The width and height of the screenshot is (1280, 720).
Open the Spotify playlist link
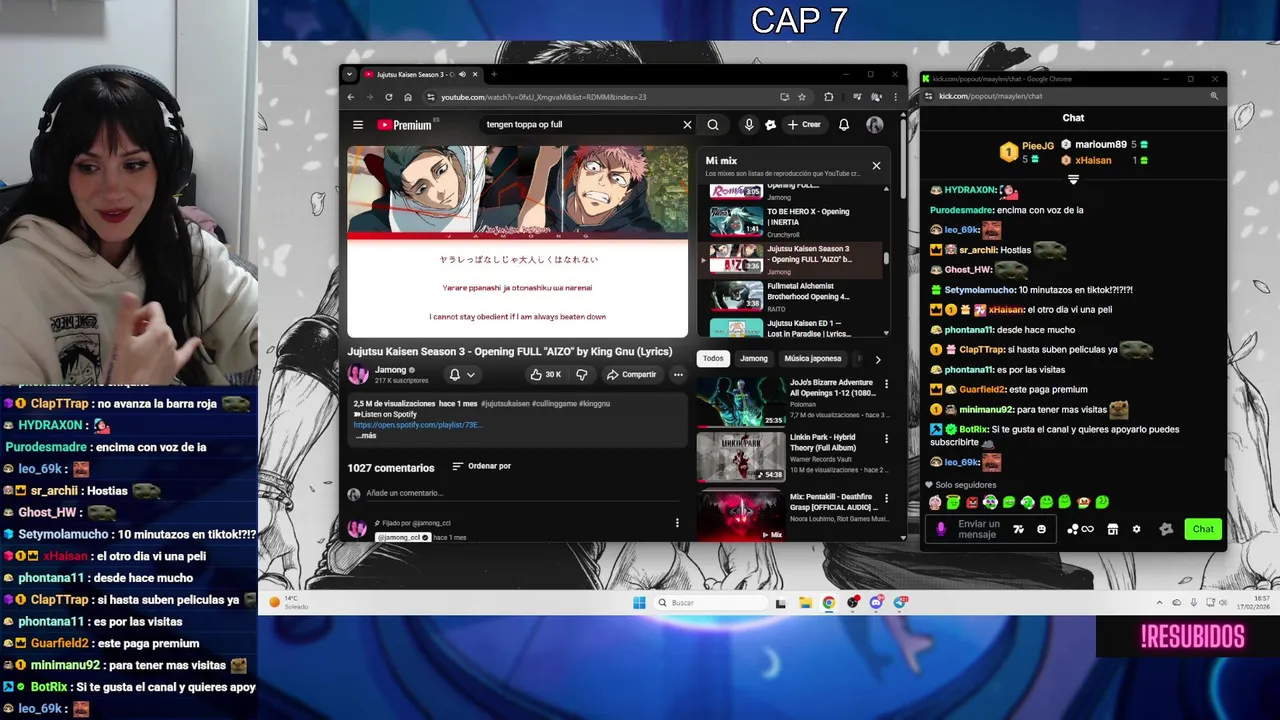click(x=418, y=425)
